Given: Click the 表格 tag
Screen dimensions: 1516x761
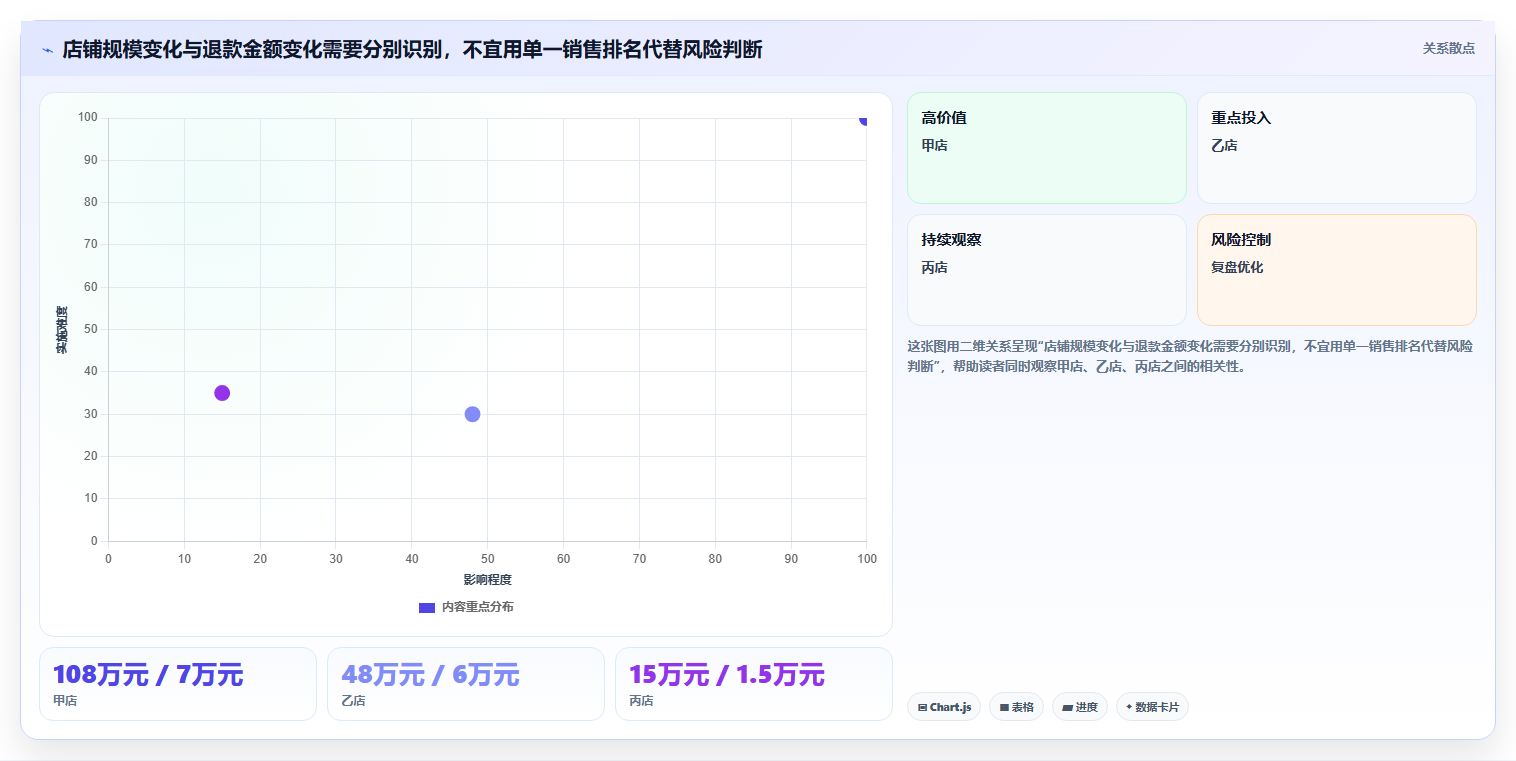Looking at the screenshot, I should tap(1016, 707).
